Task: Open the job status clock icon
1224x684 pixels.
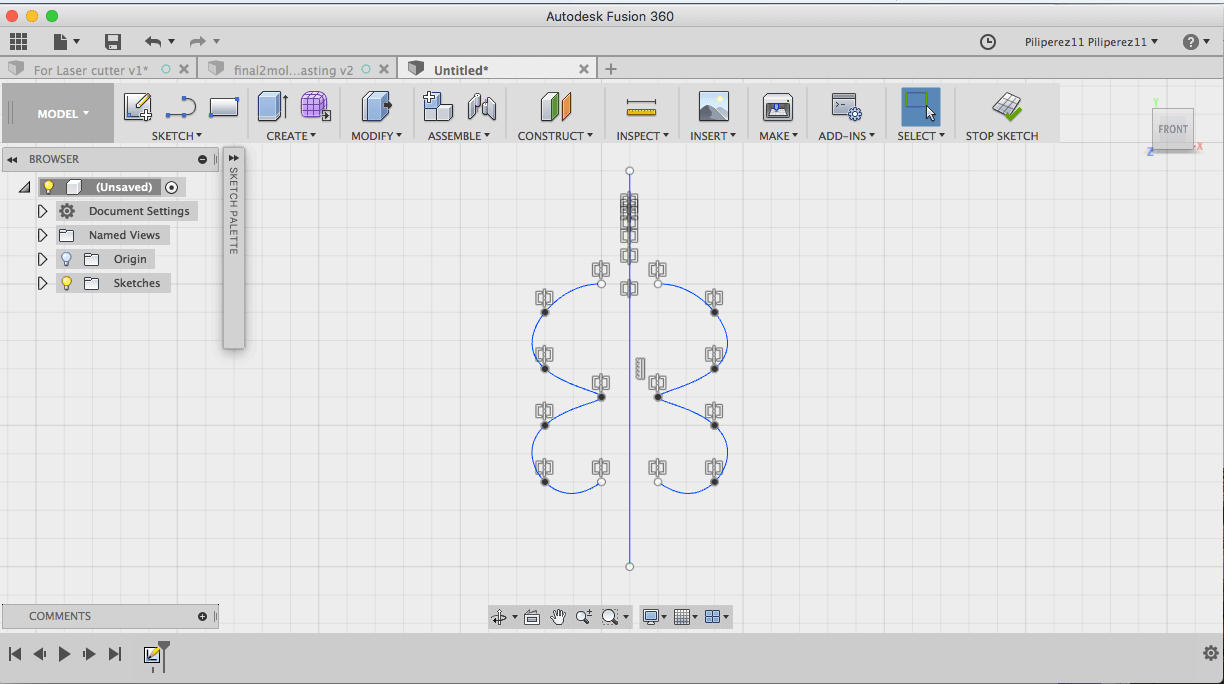Action: click(x=987, y=42)
